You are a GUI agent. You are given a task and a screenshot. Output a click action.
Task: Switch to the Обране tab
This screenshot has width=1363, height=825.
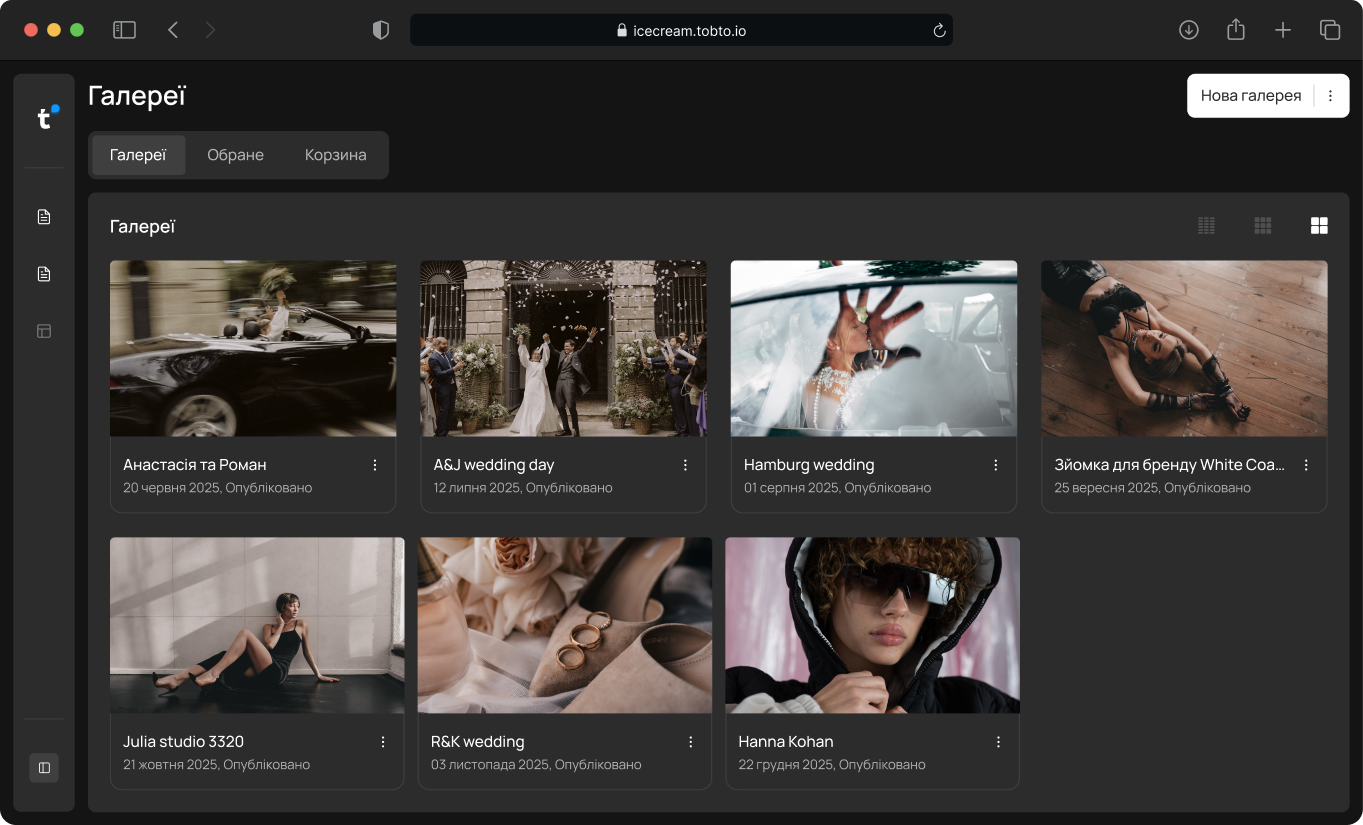235,155
